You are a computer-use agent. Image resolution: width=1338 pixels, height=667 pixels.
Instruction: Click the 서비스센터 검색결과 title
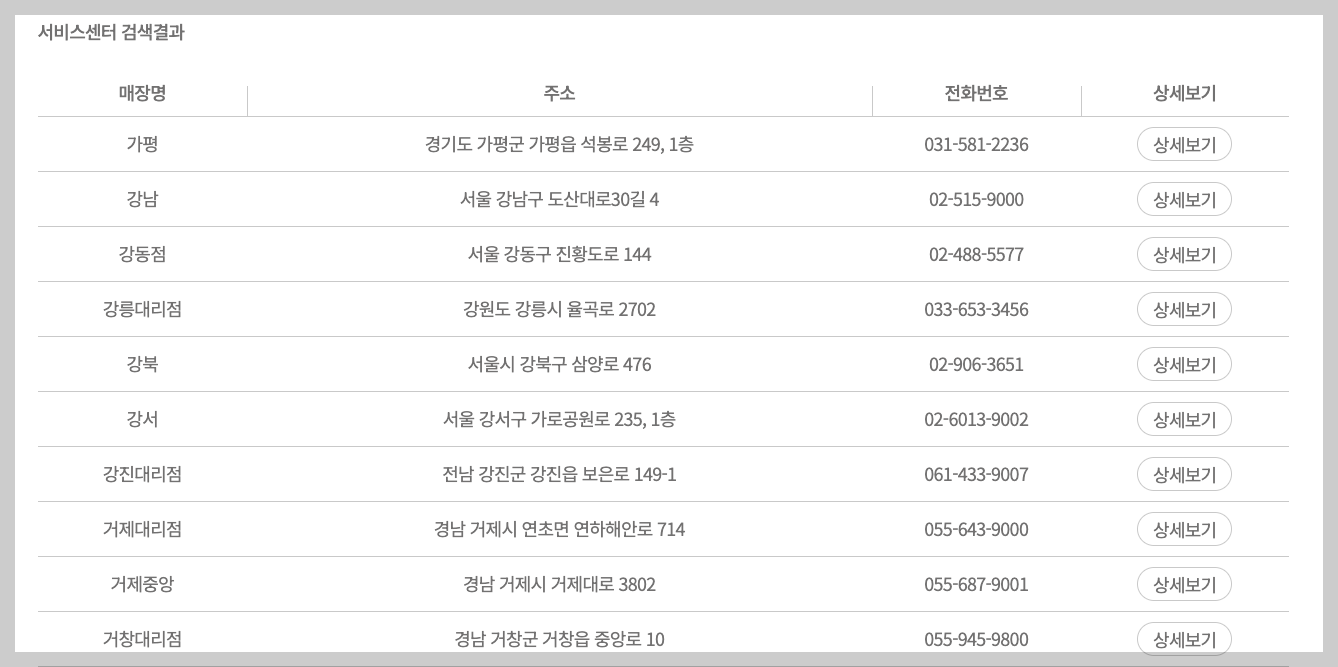(110, 31)
